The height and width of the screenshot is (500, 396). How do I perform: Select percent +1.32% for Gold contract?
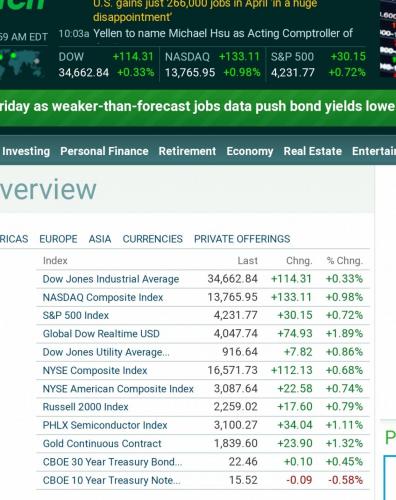344,443
